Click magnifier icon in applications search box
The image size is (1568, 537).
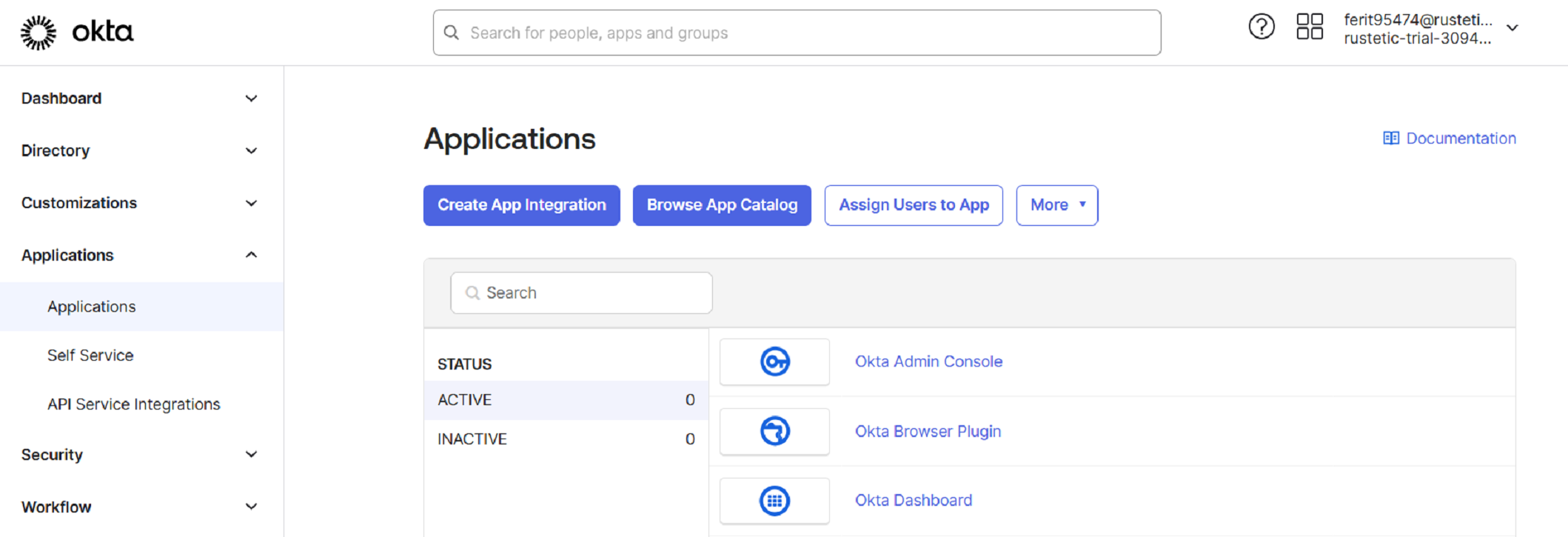click(472, 293)
